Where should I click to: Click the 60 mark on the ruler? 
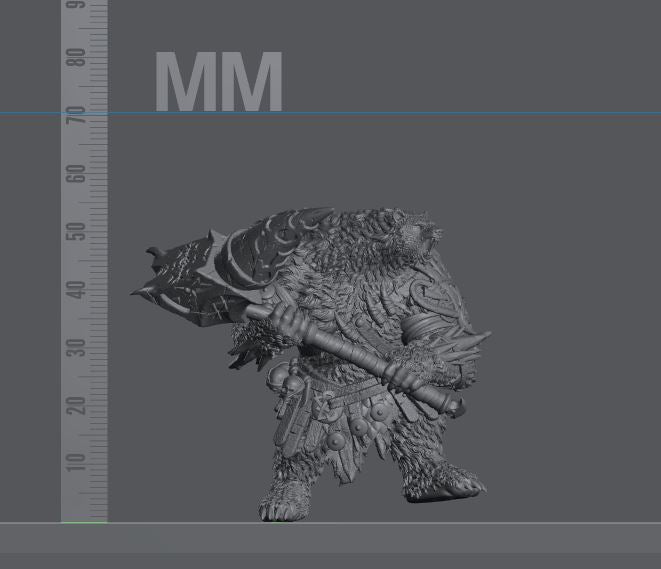coord(77,174)
